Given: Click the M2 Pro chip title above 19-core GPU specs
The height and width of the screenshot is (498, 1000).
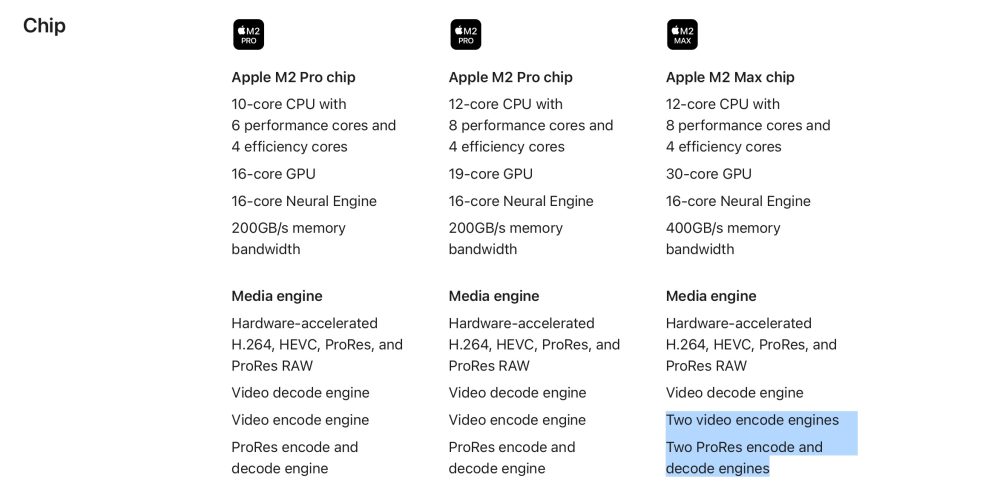Looking at the screenshot, I should 510,77.
